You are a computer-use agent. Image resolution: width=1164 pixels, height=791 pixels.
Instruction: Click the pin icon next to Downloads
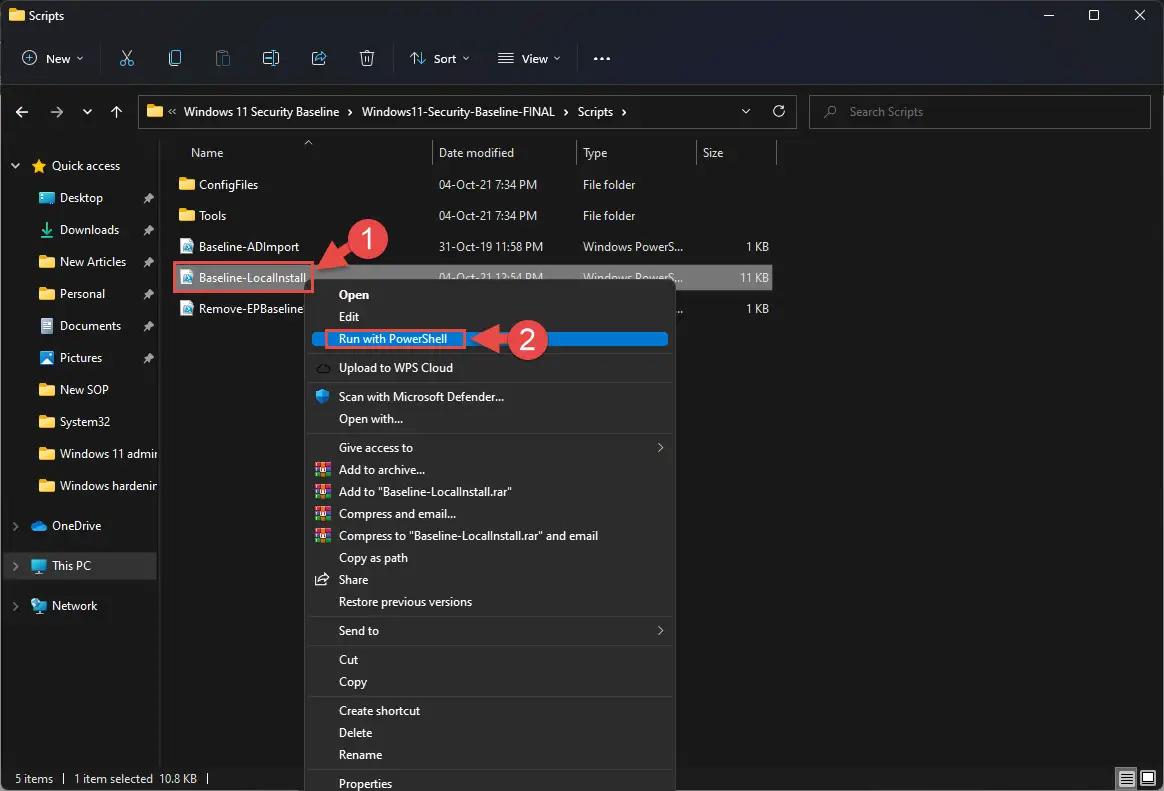point(148,230)
